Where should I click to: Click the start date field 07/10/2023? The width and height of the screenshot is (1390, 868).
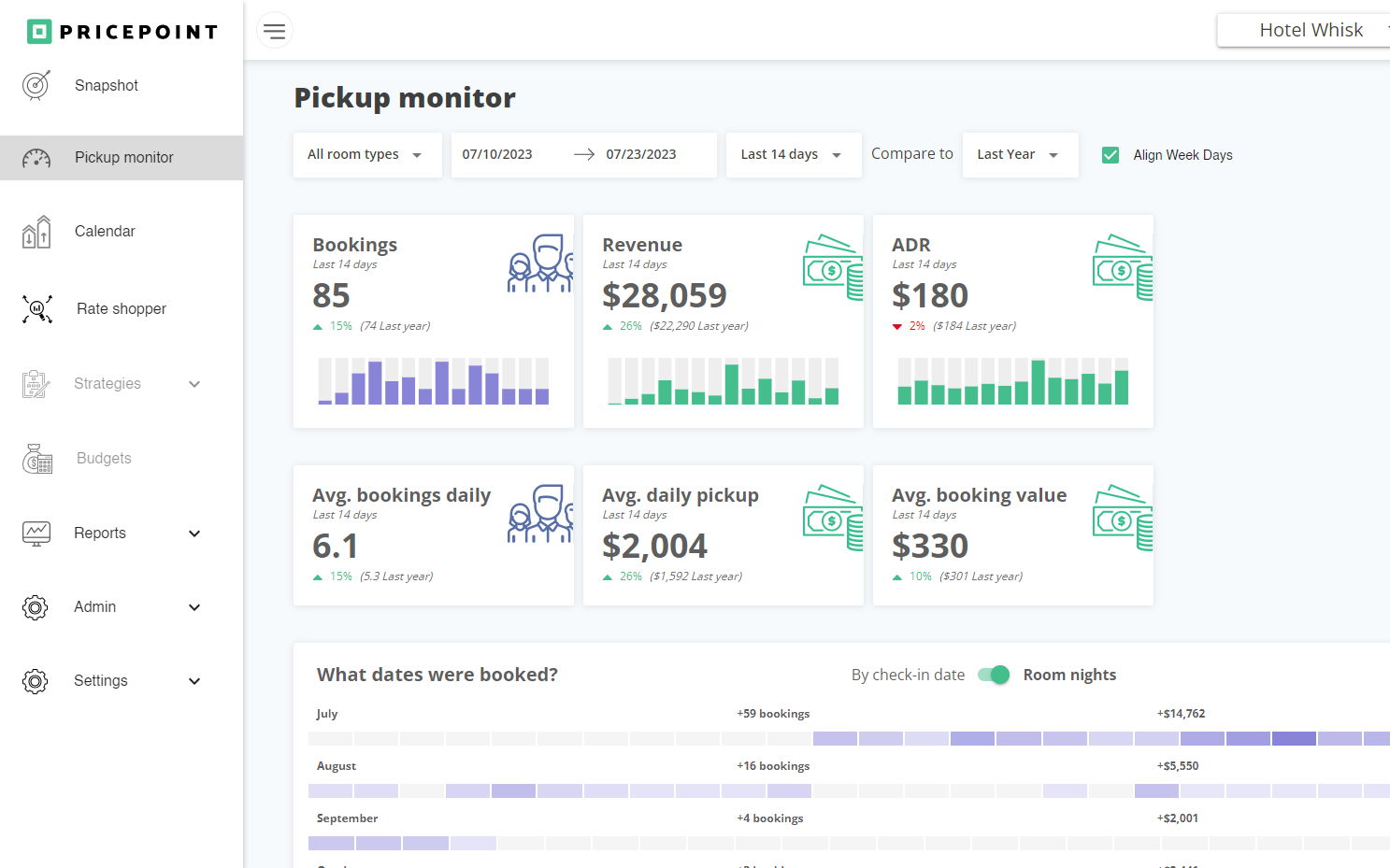point(497,155)
